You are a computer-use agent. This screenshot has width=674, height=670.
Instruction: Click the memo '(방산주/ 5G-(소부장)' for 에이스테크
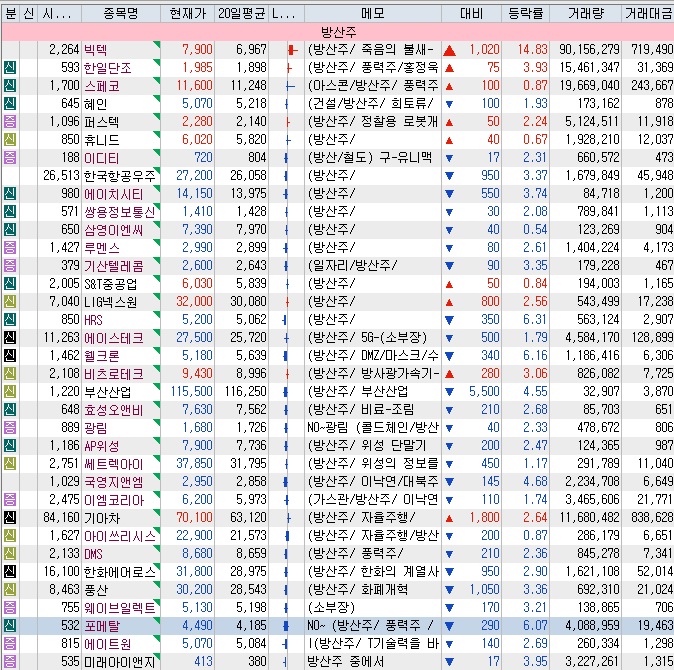(368, 338)
